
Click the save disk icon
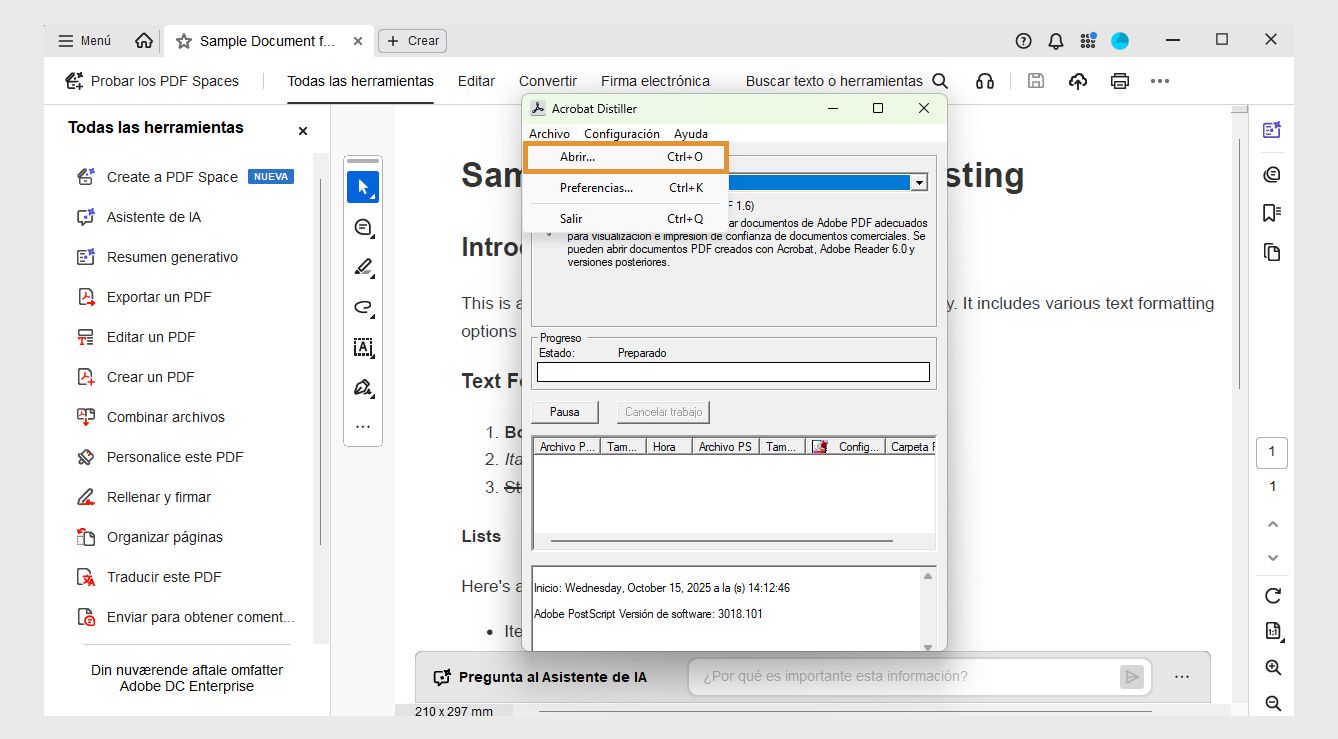(1036, 81)
